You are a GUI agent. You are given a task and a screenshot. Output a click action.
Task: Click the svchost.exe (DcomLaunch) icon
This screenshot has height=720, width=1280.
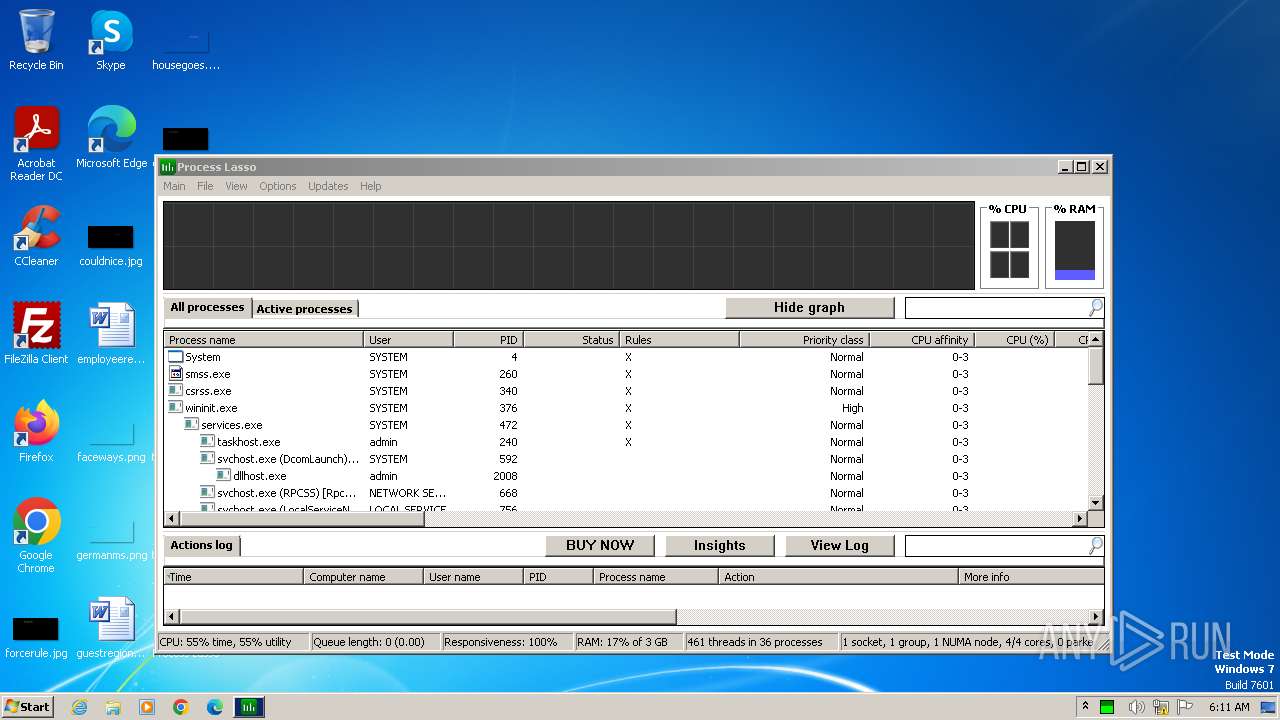208,459
